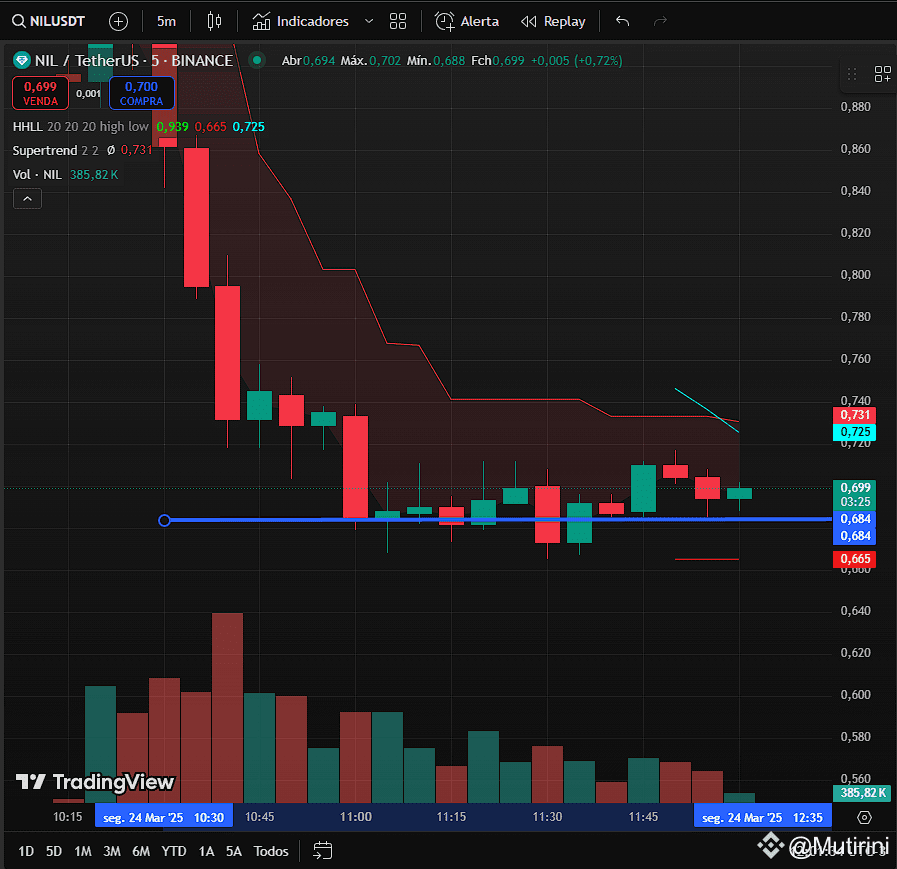Set date range to 6M
The image size is (897, 869).
pyautogui.click(x=141, y=851)
